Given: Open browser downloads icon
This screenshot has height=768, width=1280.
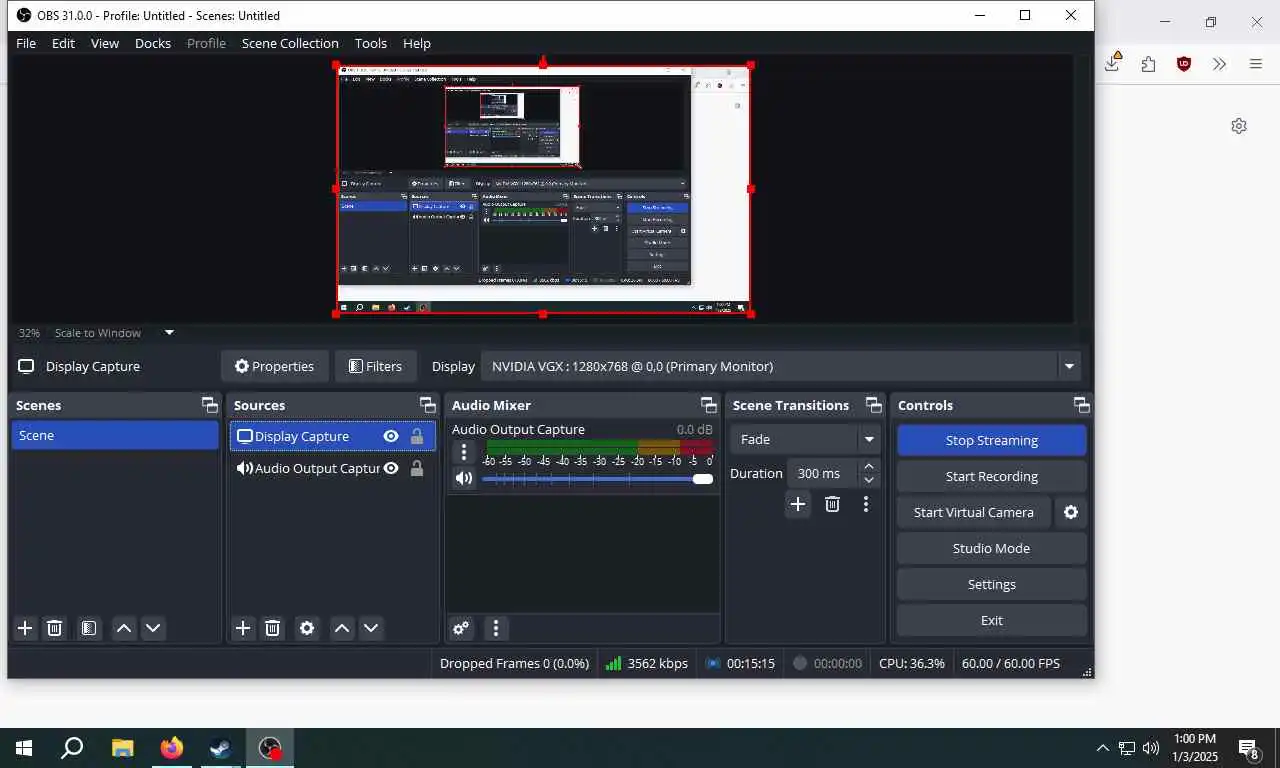Looking at the screenshot, I should click(x=1113, y=62).
